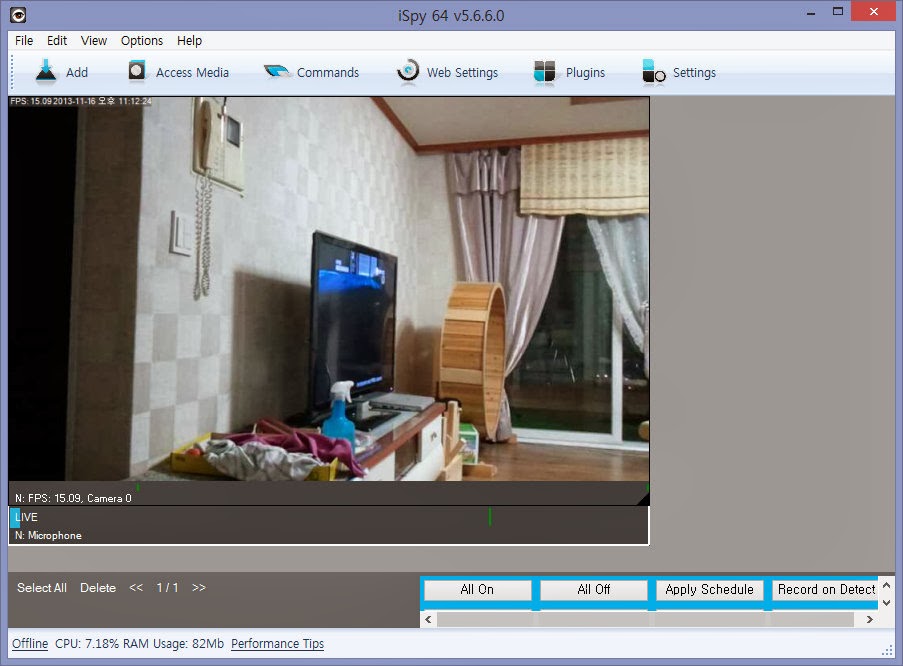Enable Record on Detect
903x666 pixels.
tap(826, 590)
